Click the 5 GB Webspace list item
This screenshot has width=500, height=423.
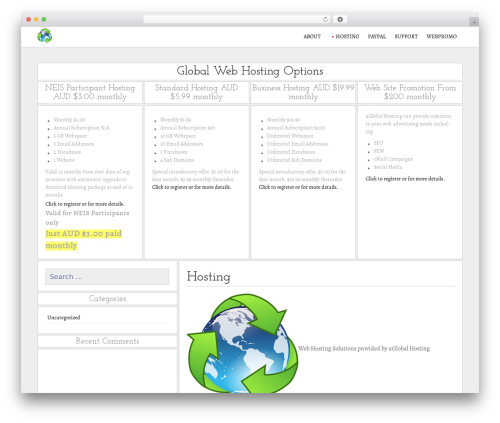70,136
